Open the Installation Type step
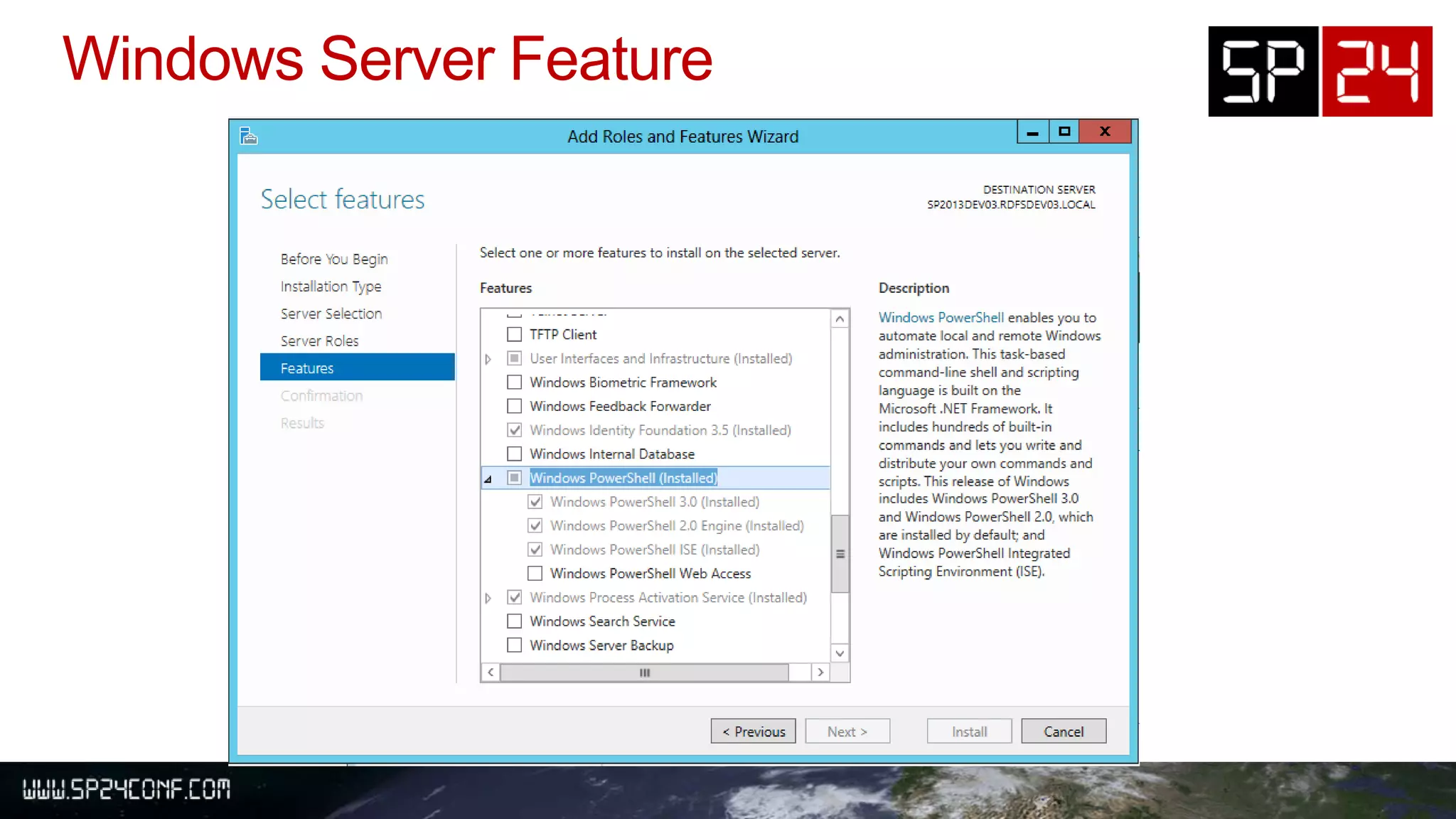This screenshot has width=1456, height=819. (x=331, y=287)
